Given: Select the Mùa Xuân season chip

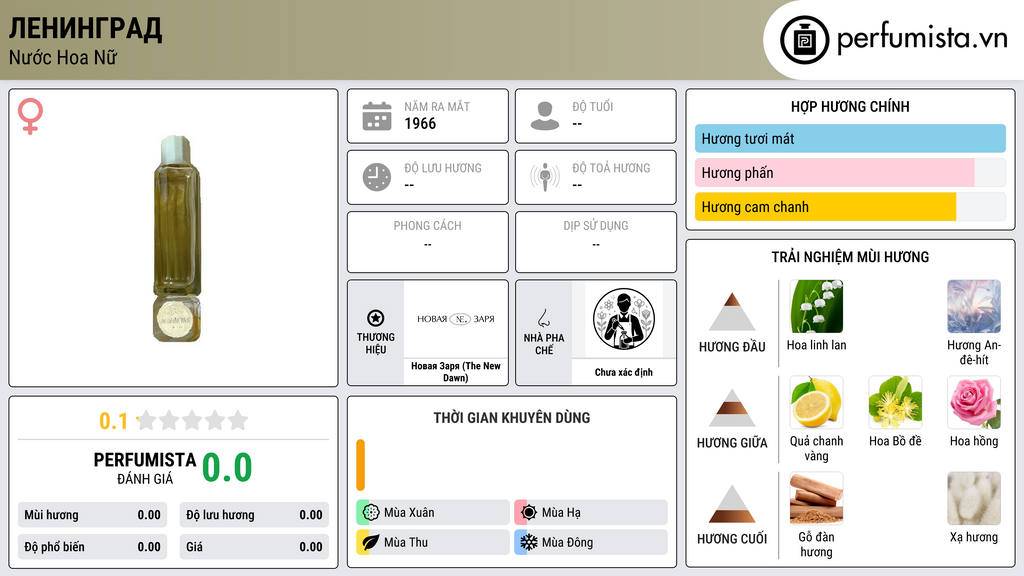Looking at the screenshot, I should pos(433,513).
